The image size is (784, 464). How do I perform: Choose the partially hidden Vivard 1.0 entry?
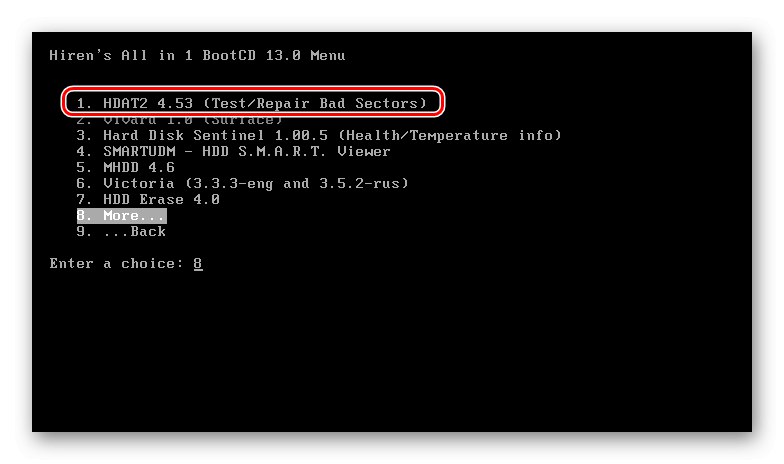click(x=180, y=120)
